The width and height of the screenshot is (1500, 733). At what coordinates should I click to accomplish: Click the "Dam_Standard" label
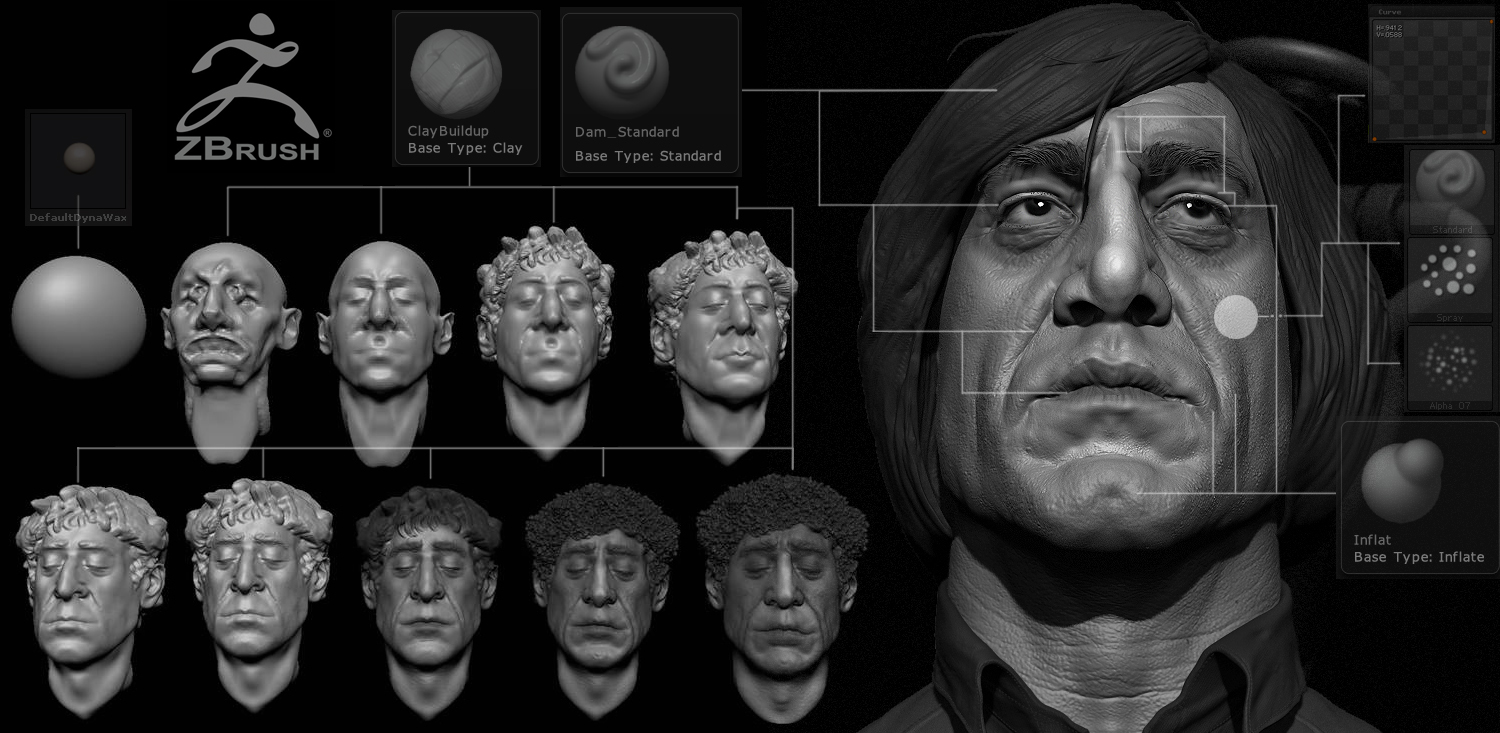[627, 132]
